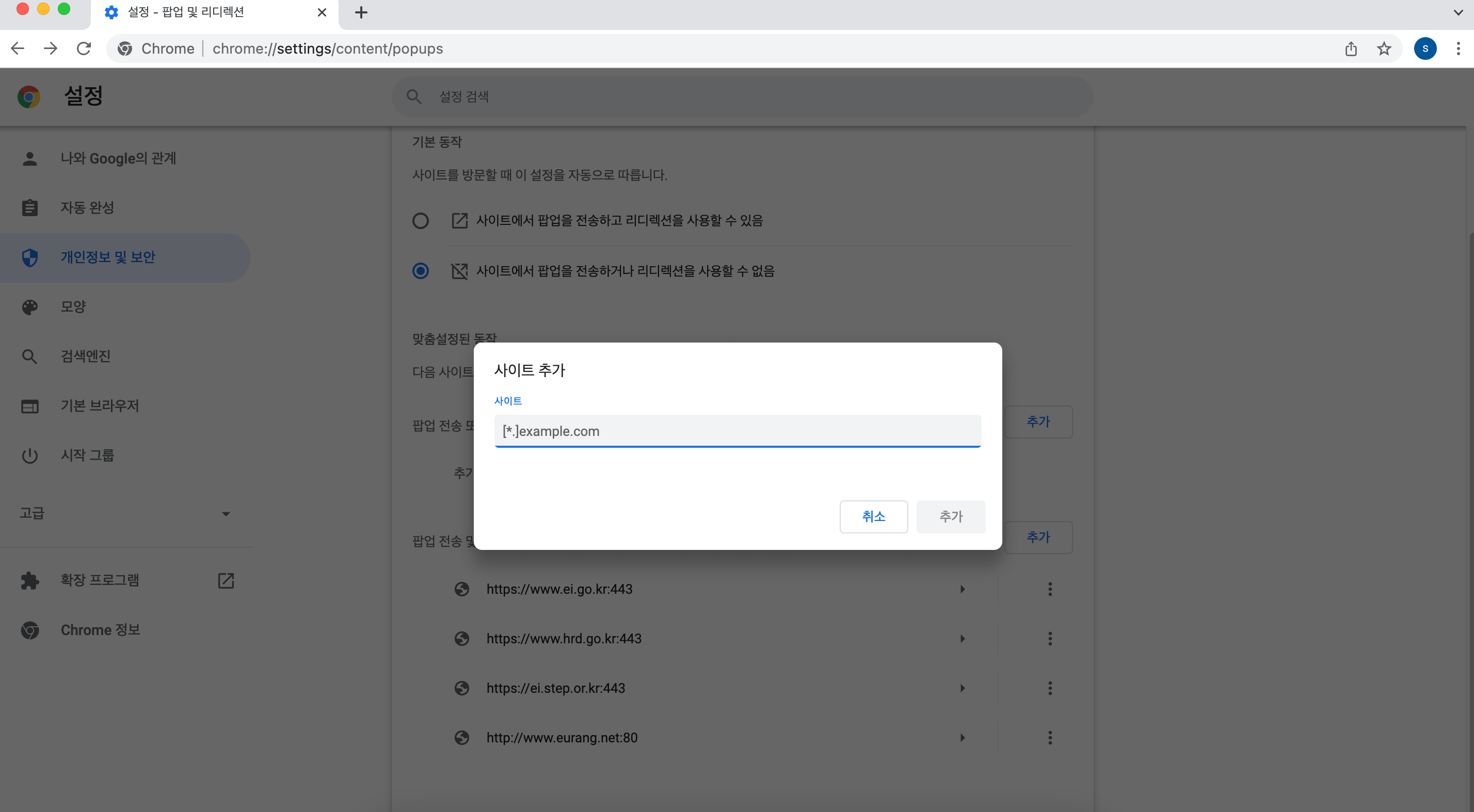
Task: Open more actions for www.eurang.net
Action: point(1049,738)
